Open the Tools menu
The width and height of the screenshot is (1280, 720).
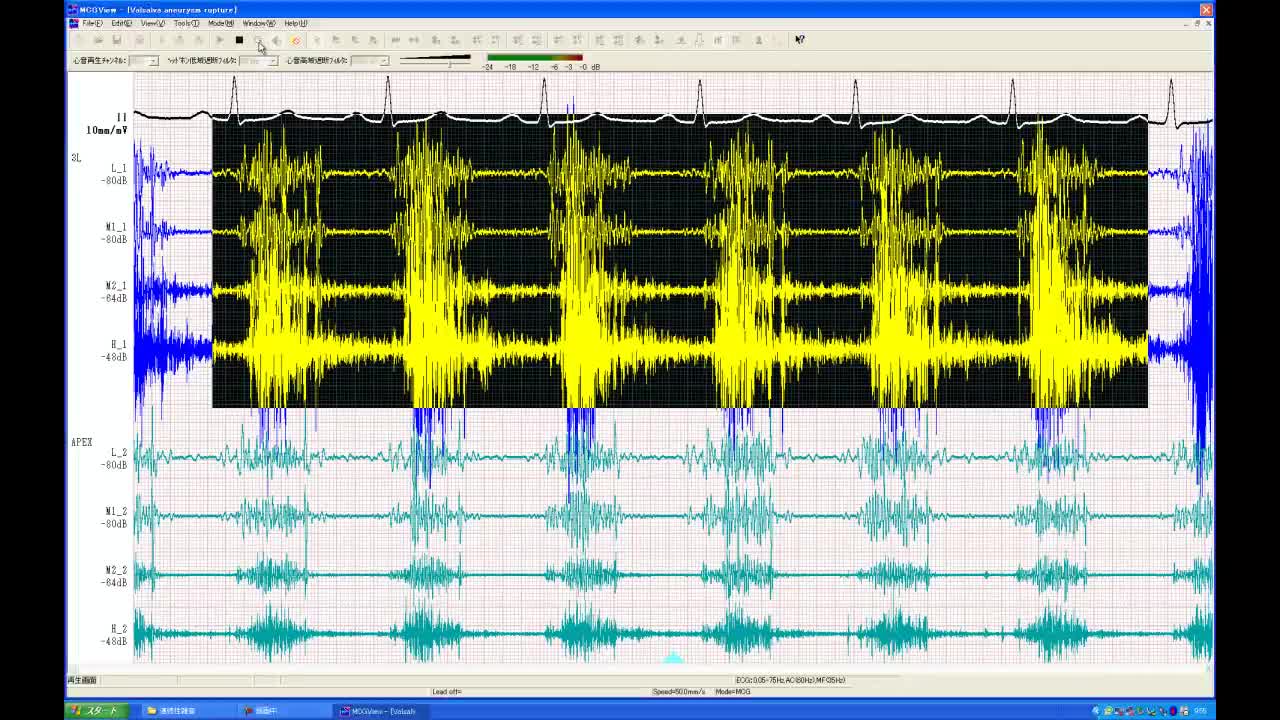(x=185, y=23)
